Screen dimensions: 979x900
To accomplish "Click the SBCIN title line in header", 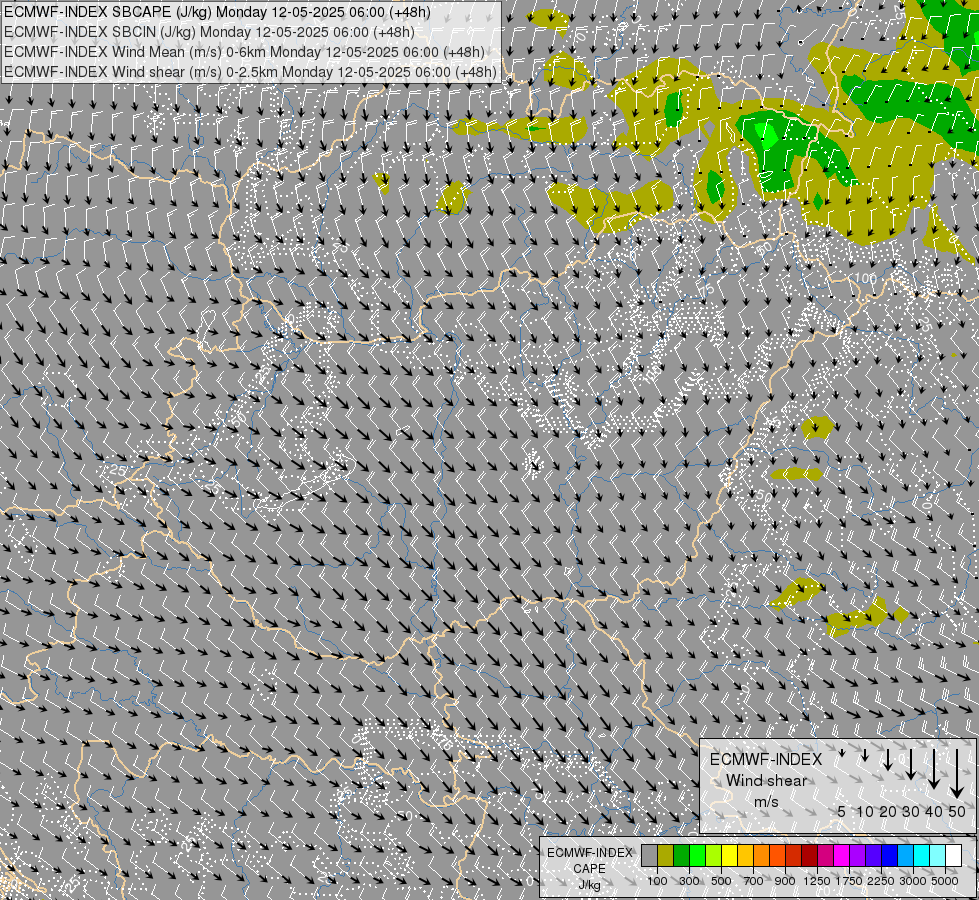I will tap(209, 32).
